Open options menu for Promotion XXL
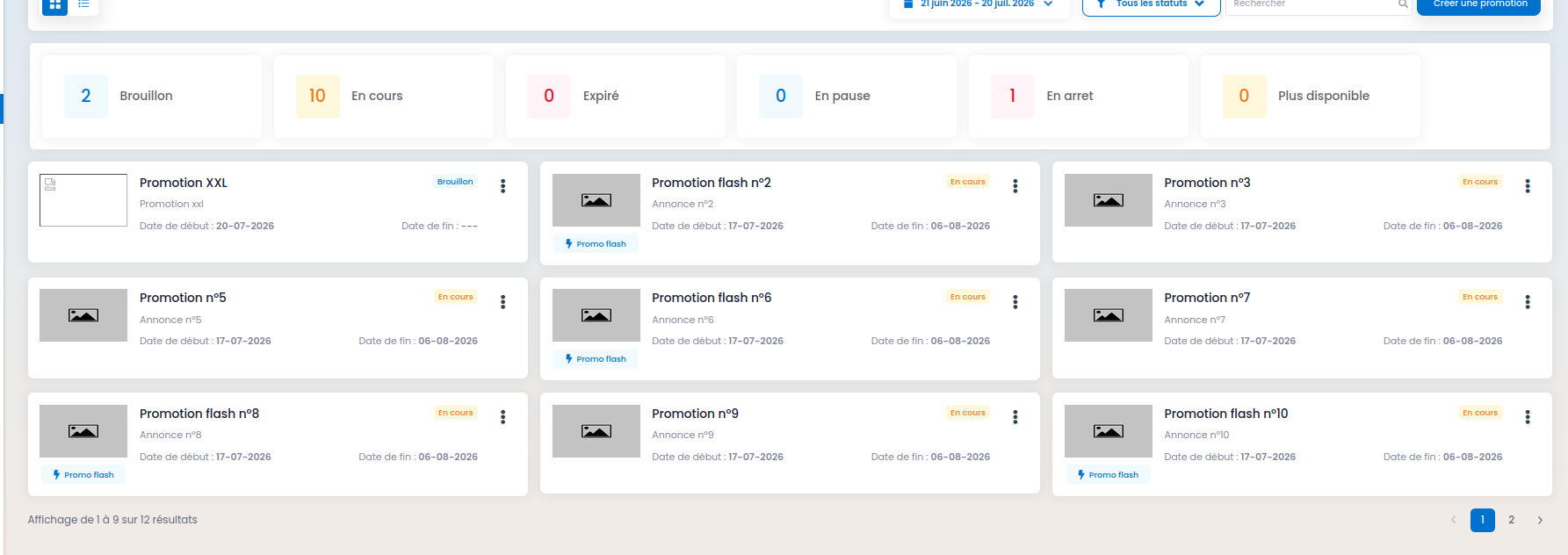Screen dimensions: 1568x555 click(503, 186)
